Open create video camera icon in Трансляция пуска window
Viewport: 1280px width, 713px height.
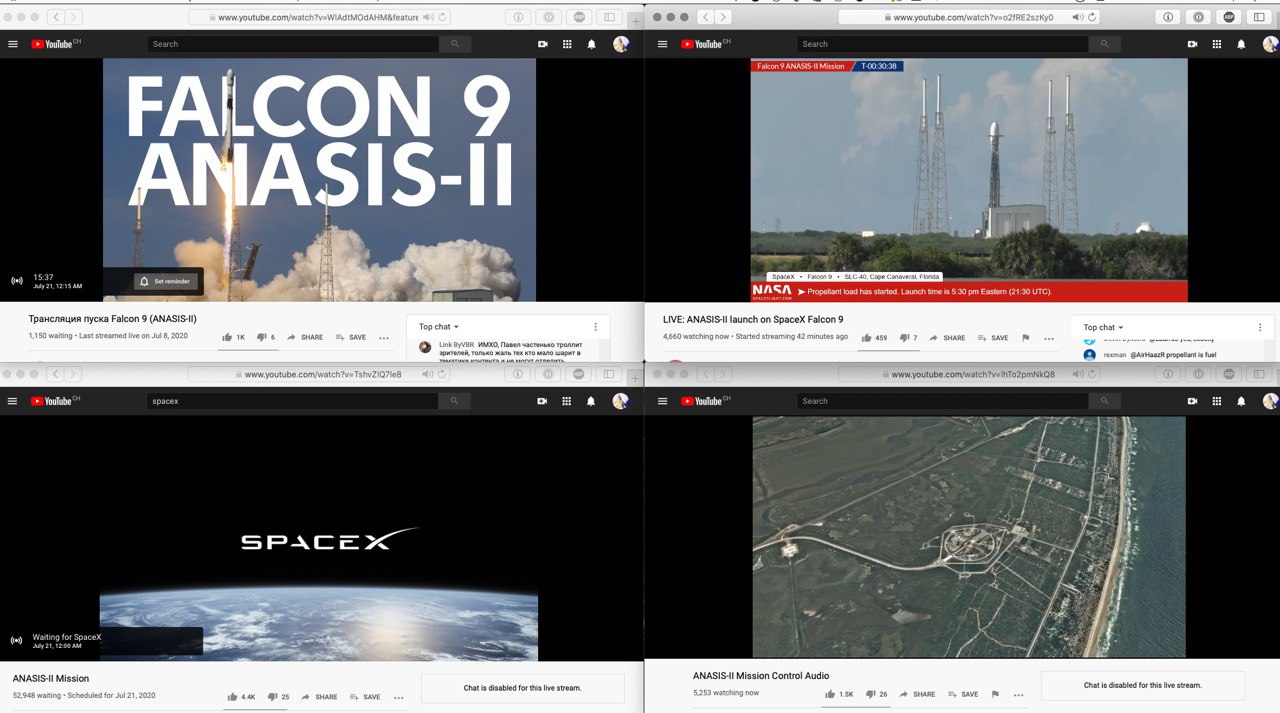point(543,44)
